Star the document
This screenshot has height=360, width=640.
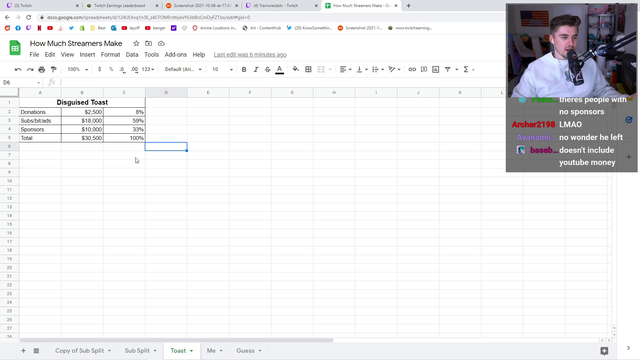[136, 43]
